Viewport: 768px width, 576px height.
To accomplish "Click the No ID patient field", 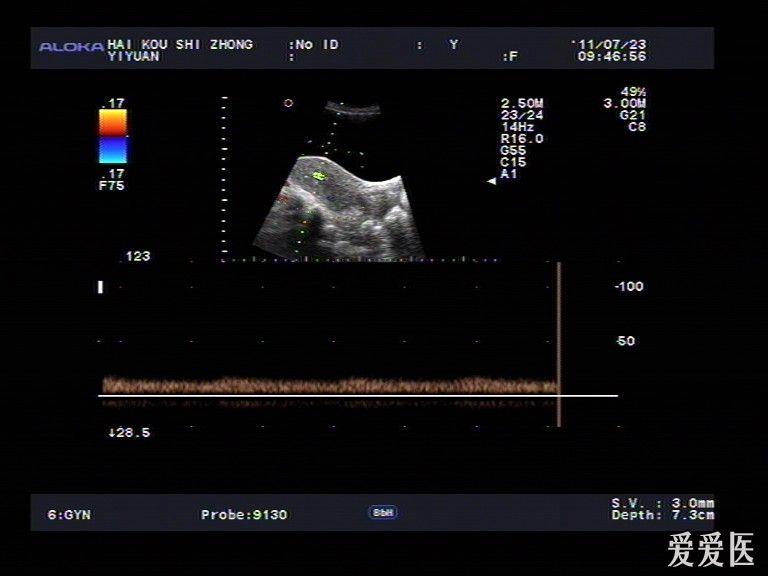I will tap(315, 45).
